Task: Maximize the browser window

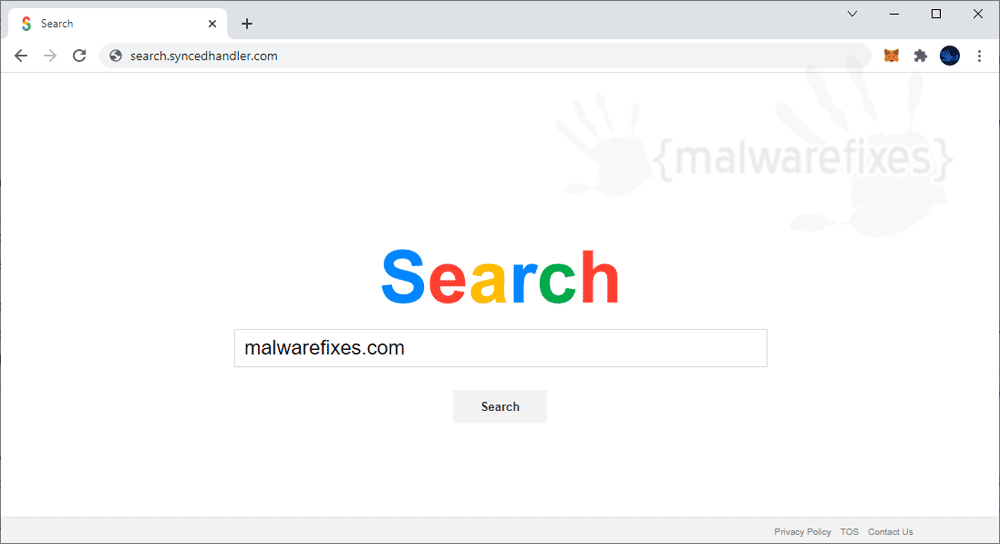Action: click(x=936, y=14)
